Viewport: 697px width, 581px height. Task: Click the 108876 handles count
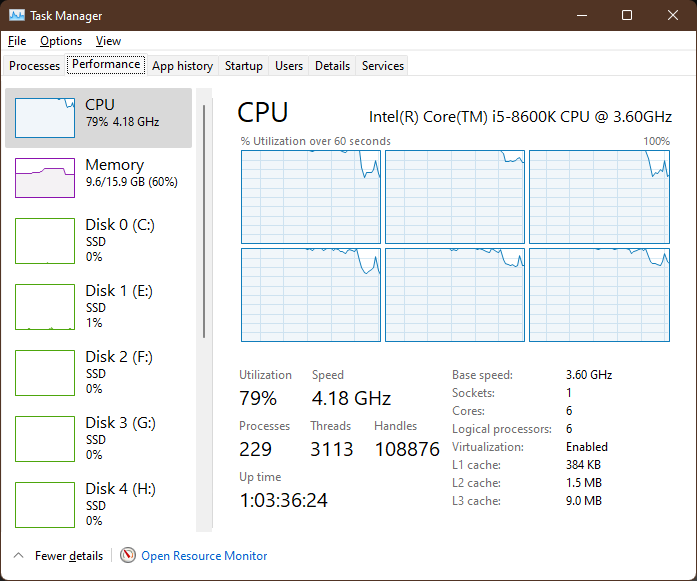[x=407, y=449]
